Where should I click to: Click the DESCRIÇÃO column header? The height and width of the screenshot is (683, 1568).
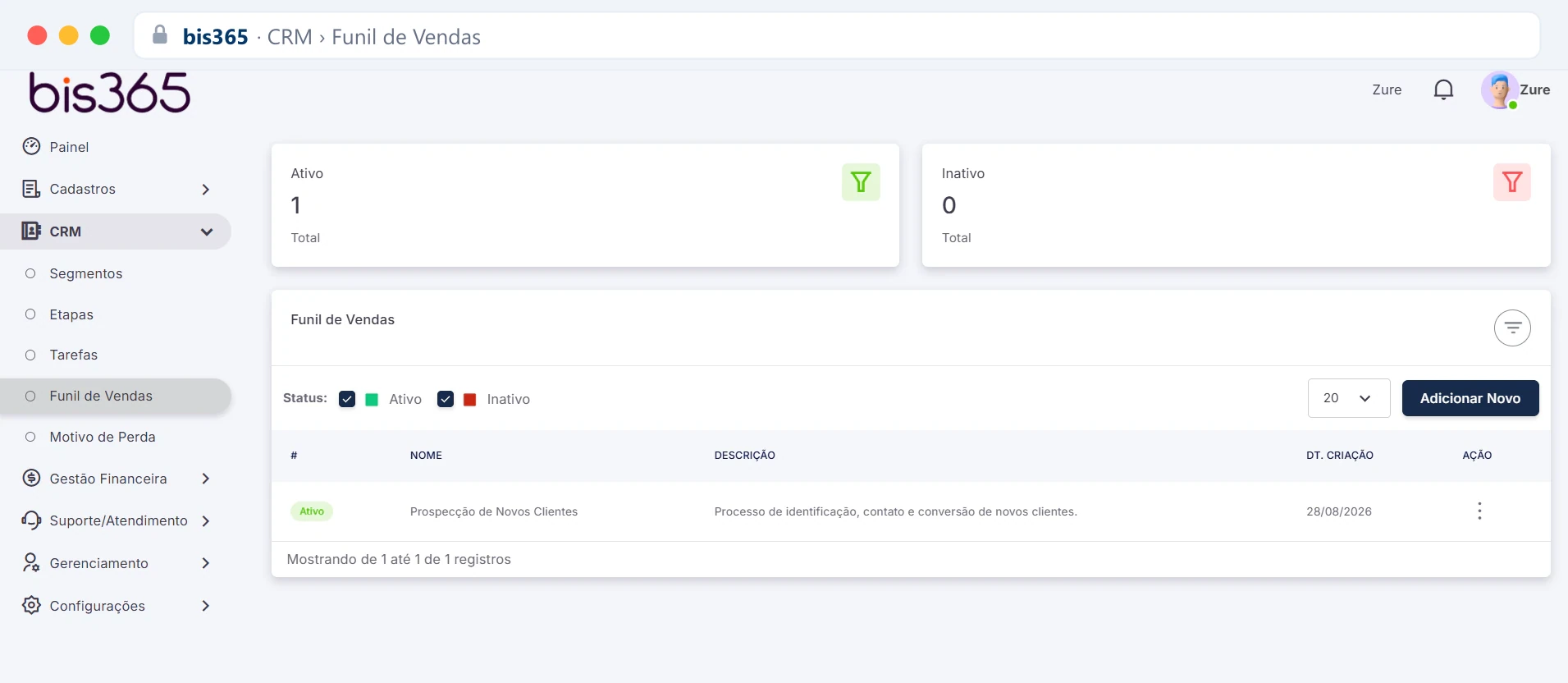click(745, 455)
